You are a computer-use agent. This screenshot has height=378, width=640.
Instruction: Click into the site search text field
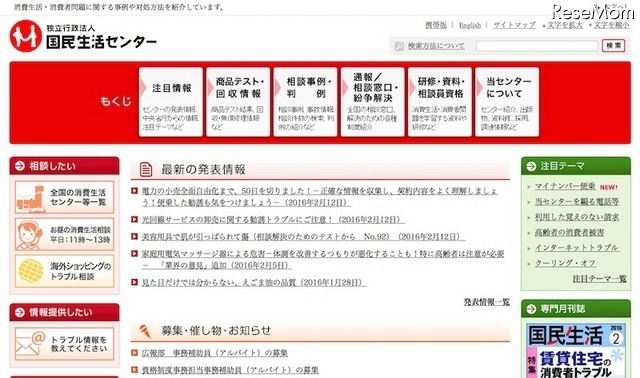coord(537,46)
